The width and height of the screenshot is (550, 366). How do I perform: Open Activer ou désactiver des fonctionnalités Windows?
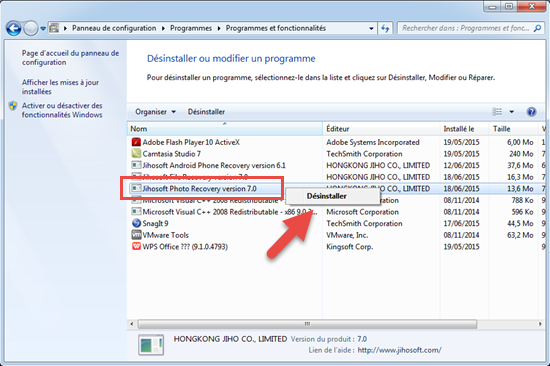[x=62, y=110]
